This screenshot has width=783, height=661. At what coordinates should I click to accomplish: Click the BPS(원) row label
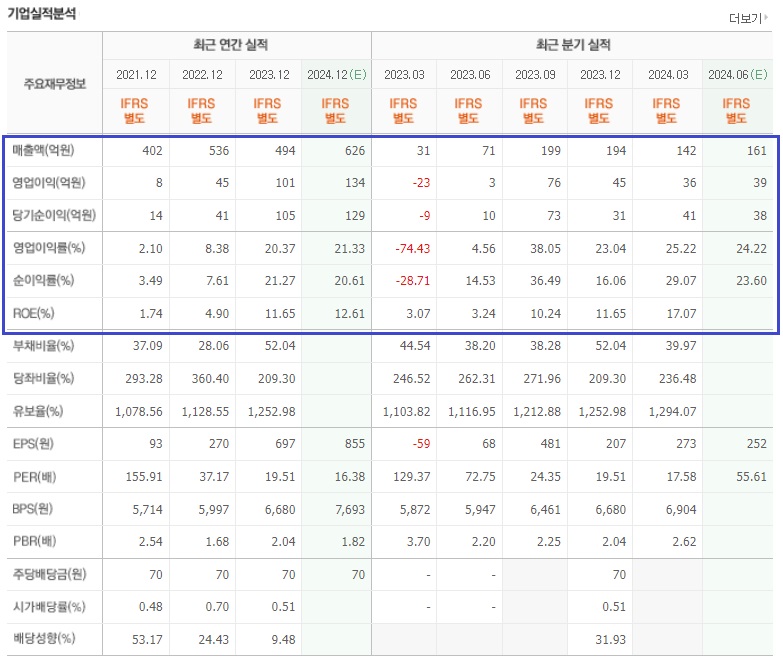pos(32,509)
